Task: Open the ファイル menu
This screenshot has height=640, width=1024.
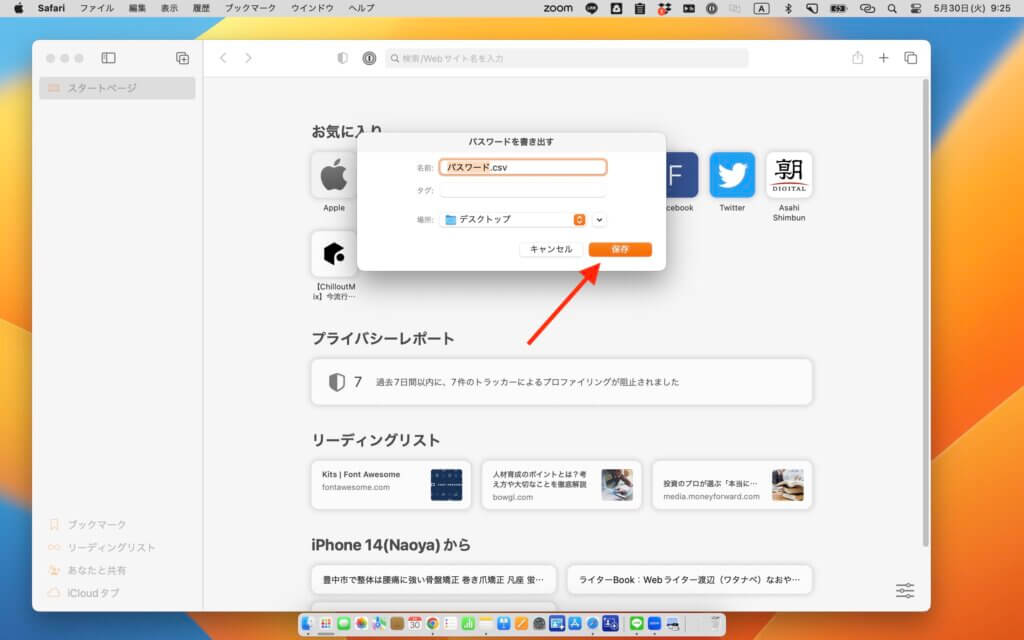Action: 97,8
